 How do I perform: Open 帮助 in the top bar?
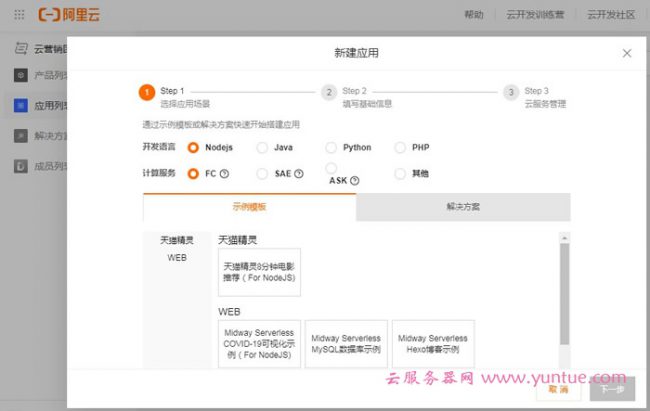coord(474,15)
